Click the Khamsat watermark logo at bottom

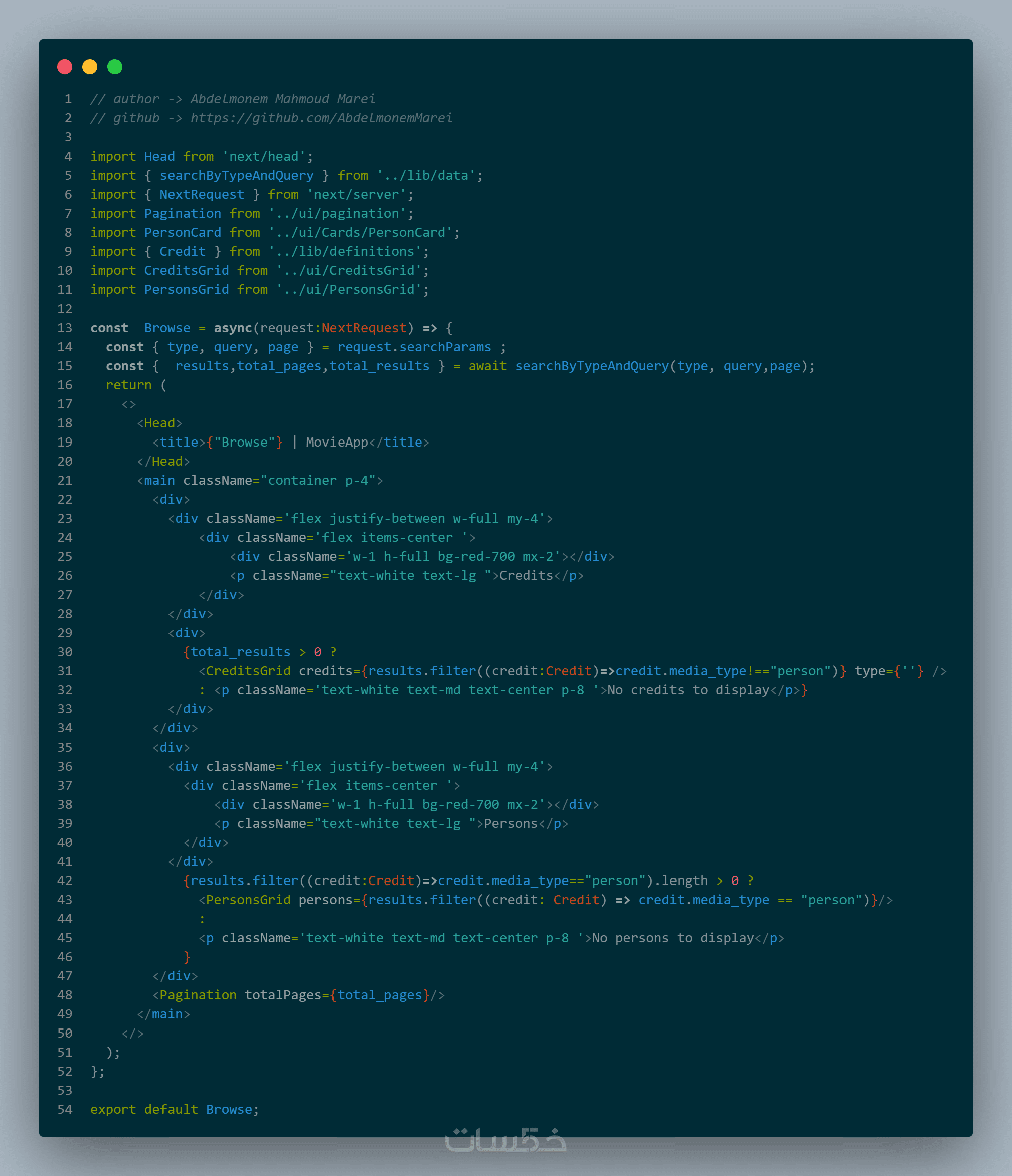[x=505, y=1140]
